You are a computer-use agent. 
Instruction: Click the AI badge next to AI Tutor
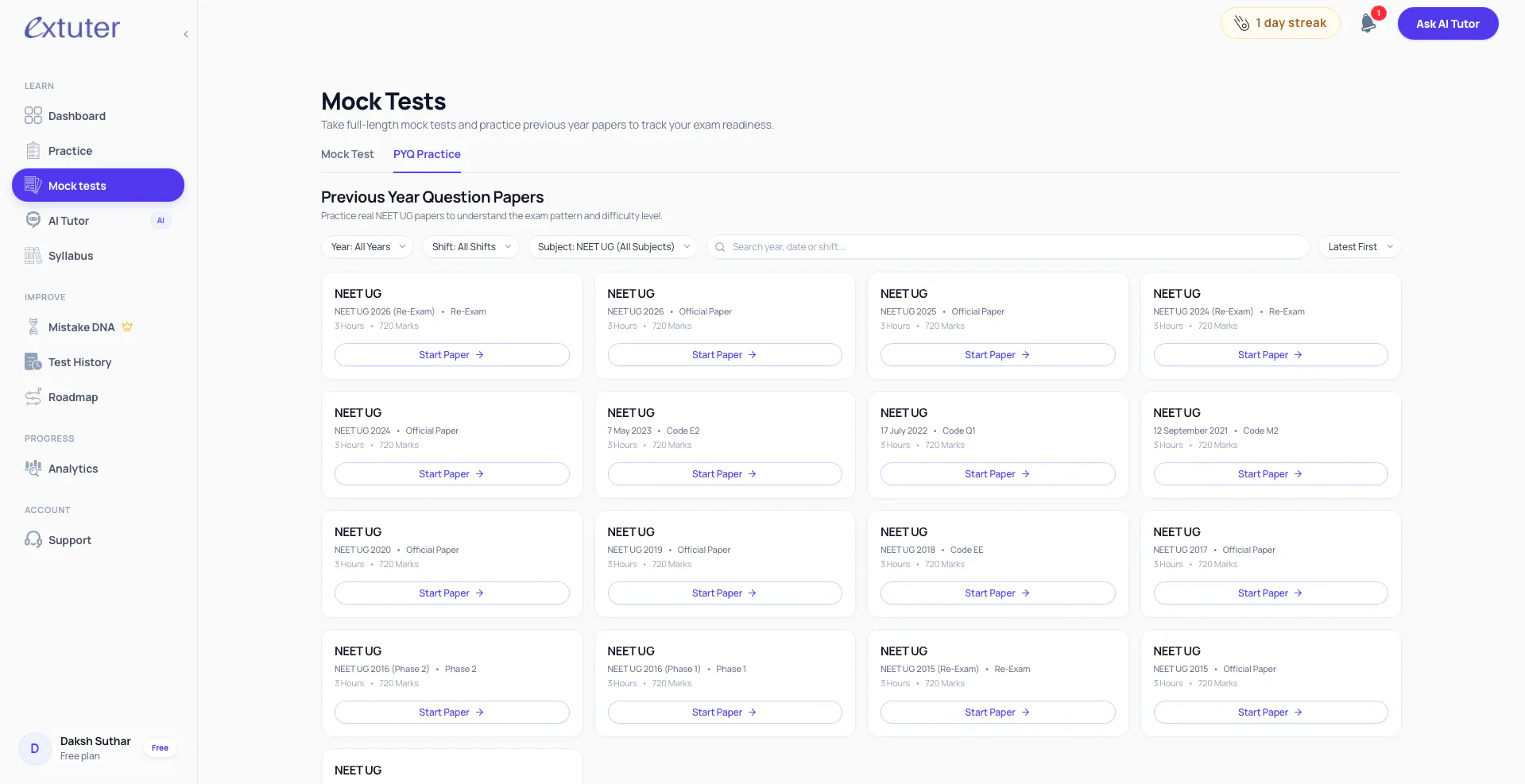coord(161,221)
